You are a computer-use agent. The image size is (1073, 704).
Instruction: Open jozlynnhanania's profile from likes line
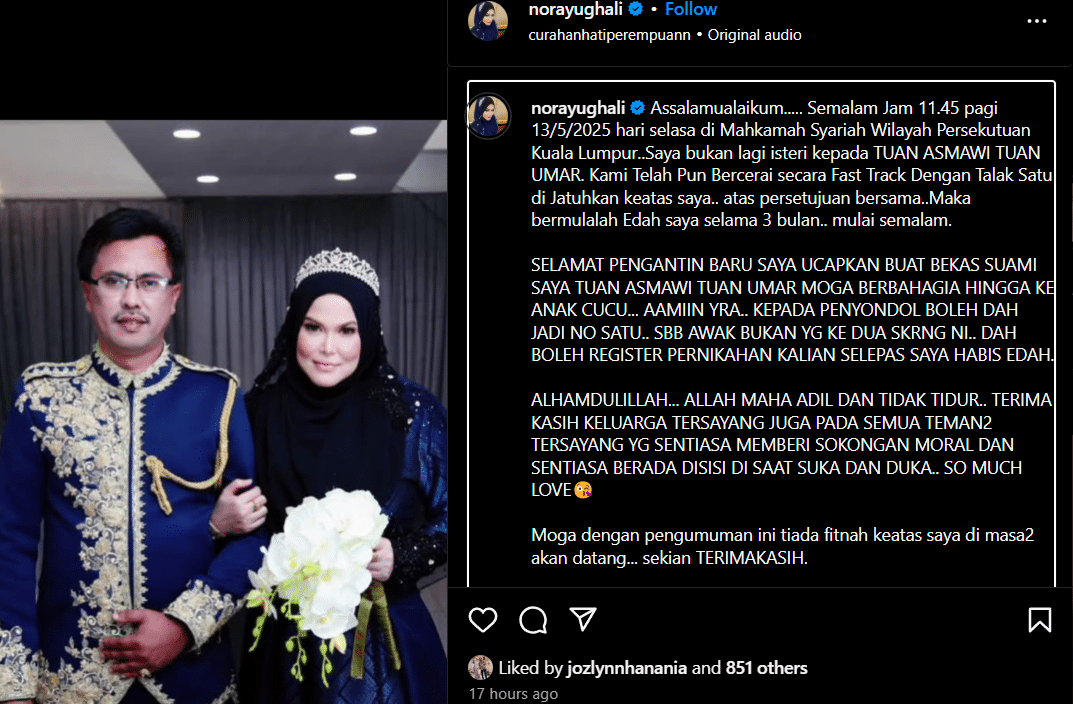coord(626,668)
